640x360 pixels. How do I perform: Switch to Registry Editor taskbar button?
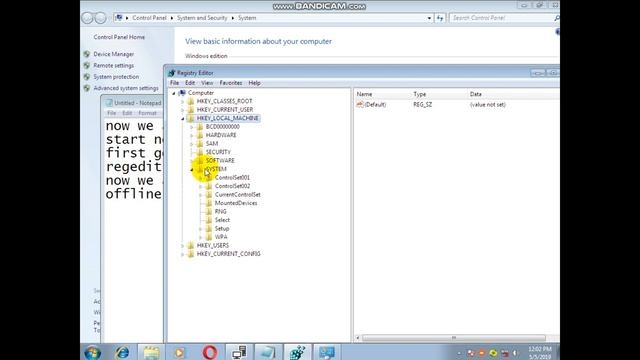point(298,352)
